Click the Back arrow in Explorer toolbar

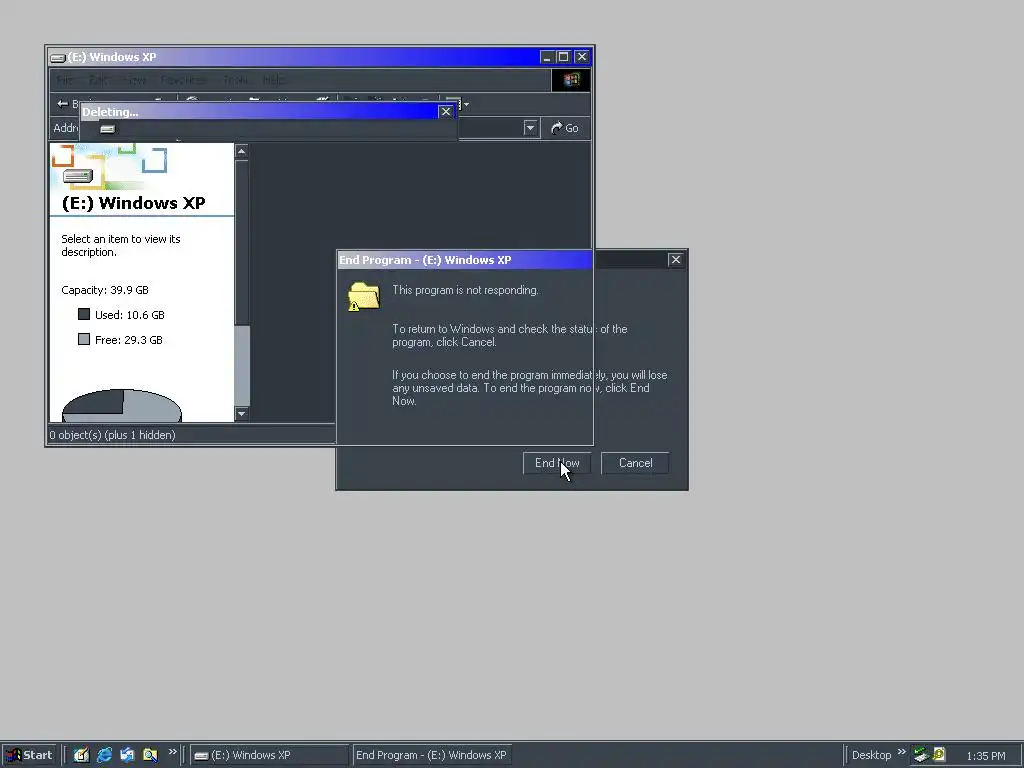click(63, 103)
